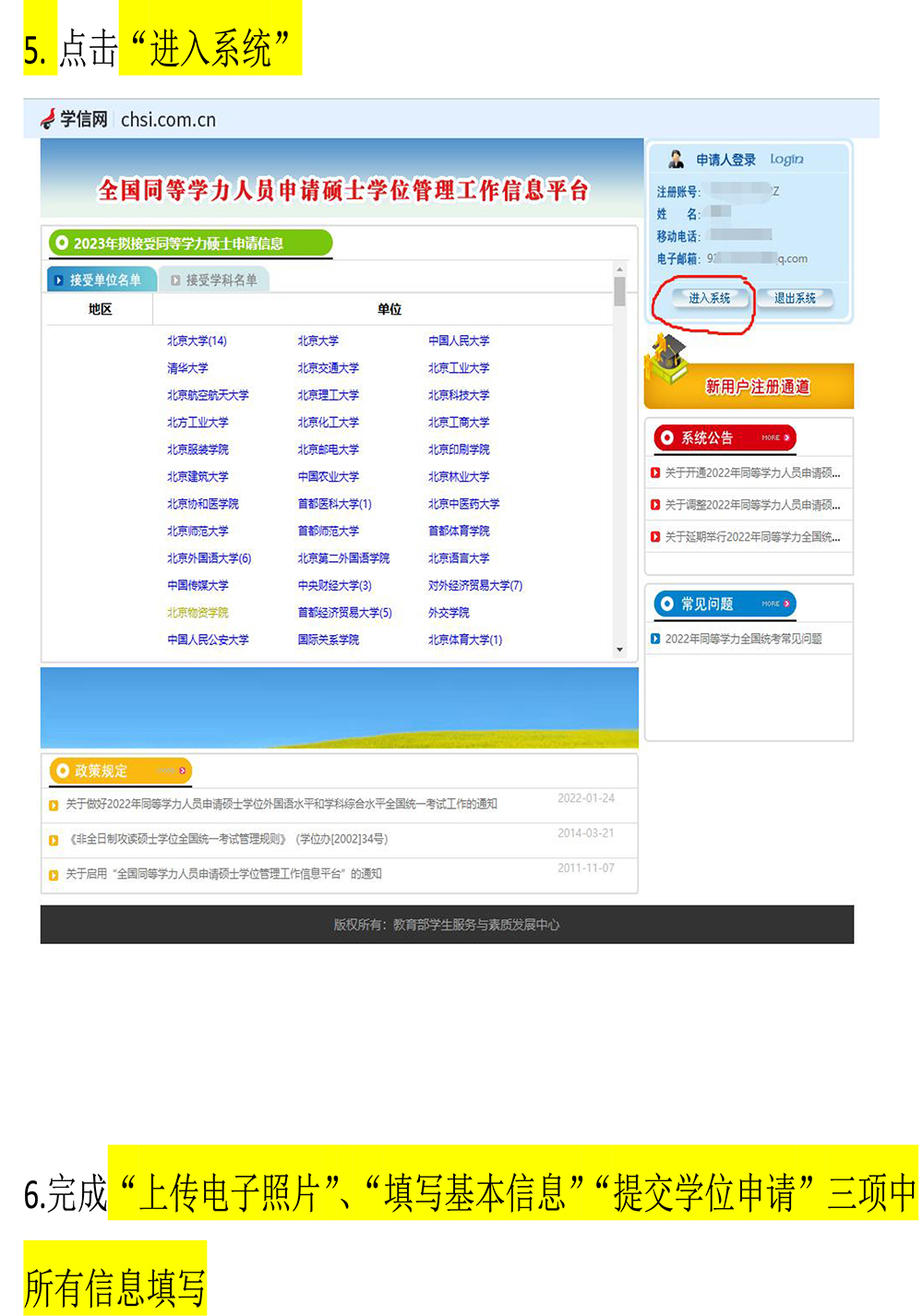Click the 学信网 logo icon
The width and height of the screenshot is (923, 1316).
click(49, 119)
